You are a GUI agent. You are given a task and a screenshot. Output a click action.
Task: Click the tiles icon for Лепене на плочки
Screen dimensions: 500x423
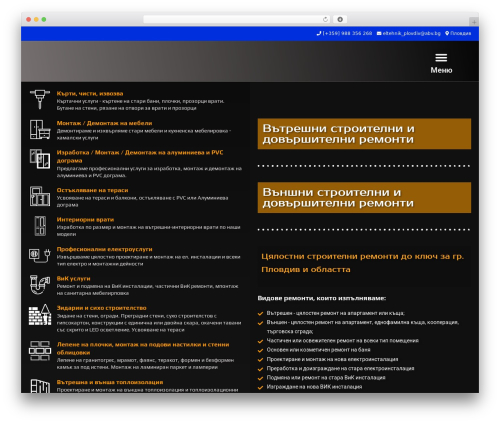40,351
